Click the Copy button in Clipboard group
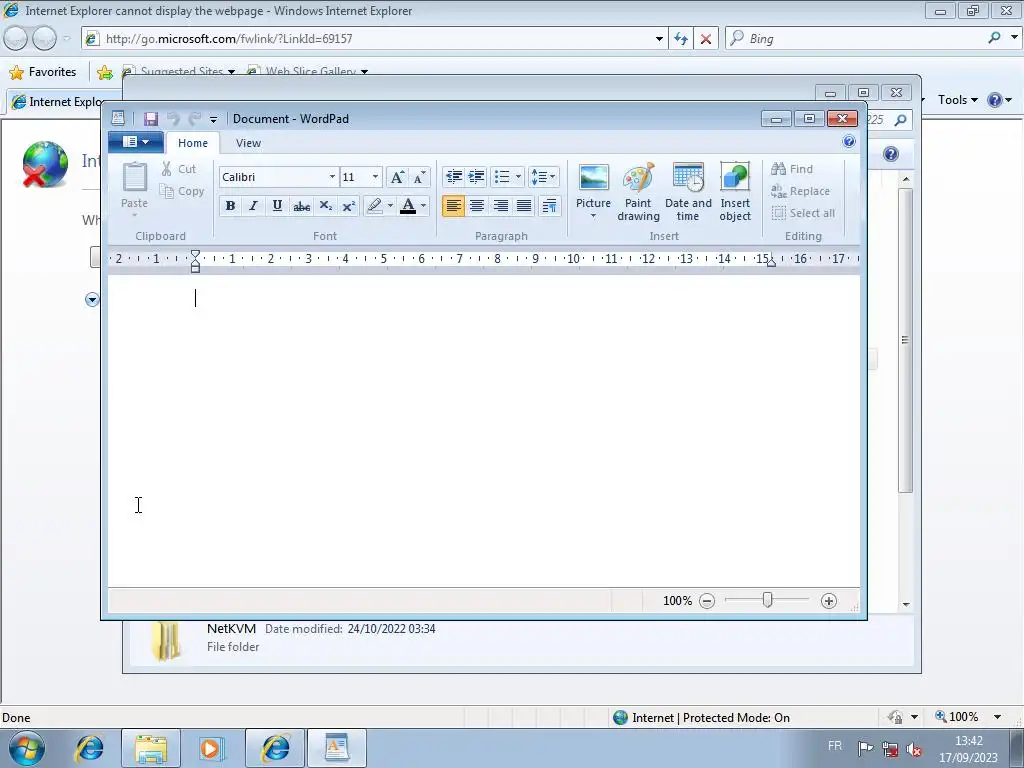 182,191
